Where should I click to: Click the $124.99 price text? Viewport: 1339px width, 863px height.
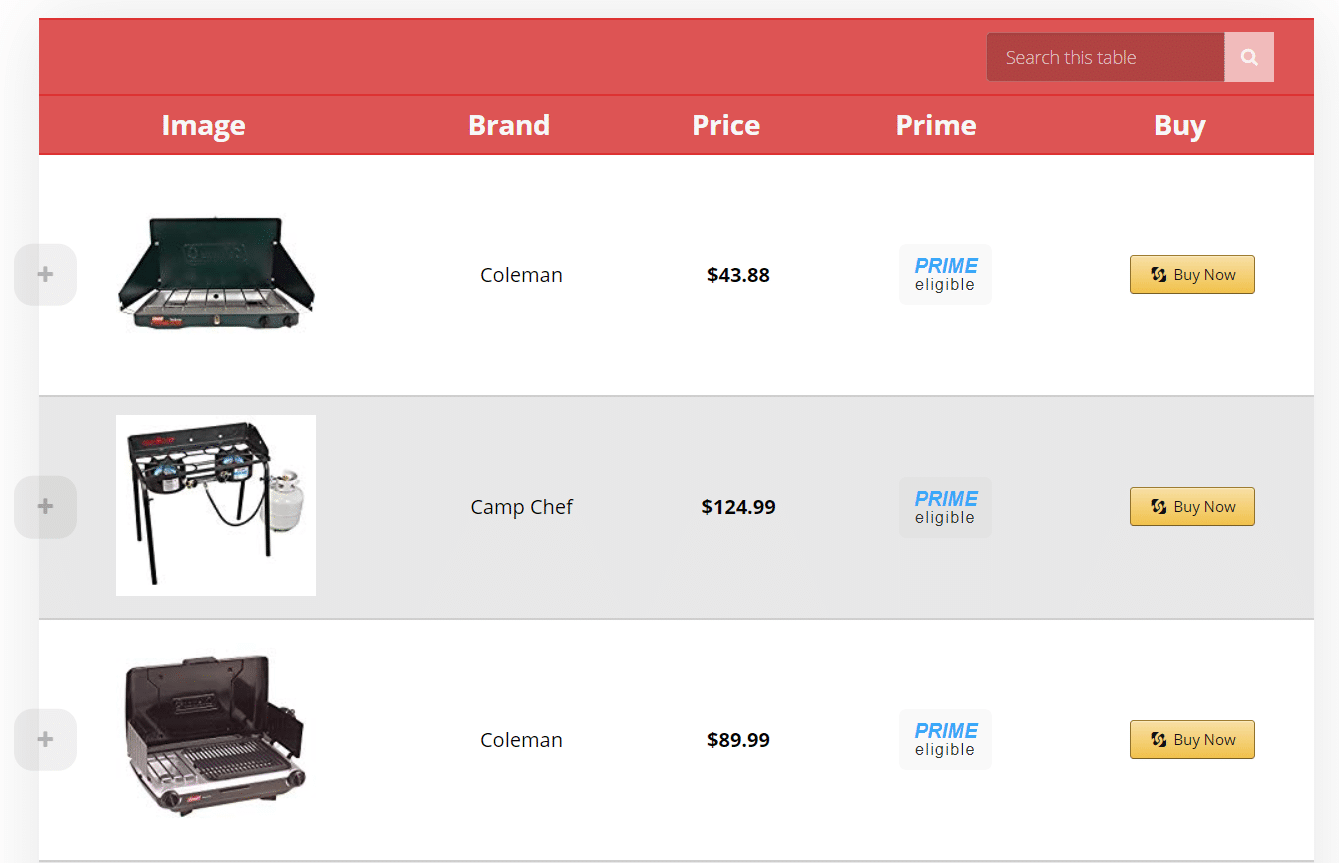(x=738, y=507)
